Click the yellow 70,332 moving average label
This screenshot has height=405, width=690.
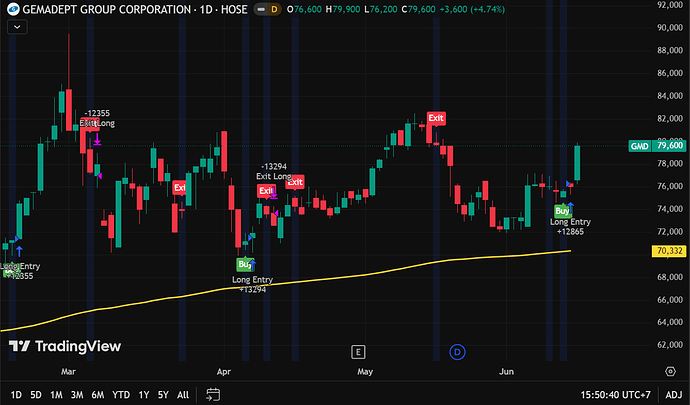(x=669, y=251)
